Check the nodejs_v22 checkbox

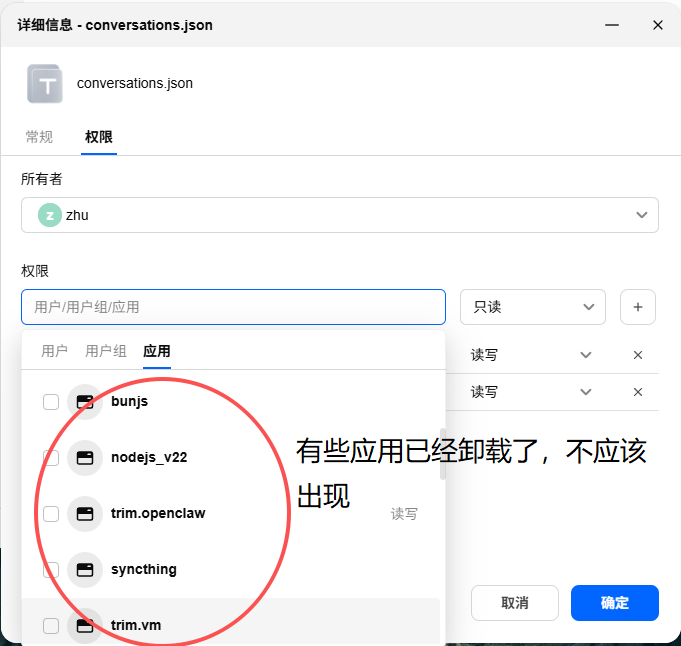(x=51, y=458)
